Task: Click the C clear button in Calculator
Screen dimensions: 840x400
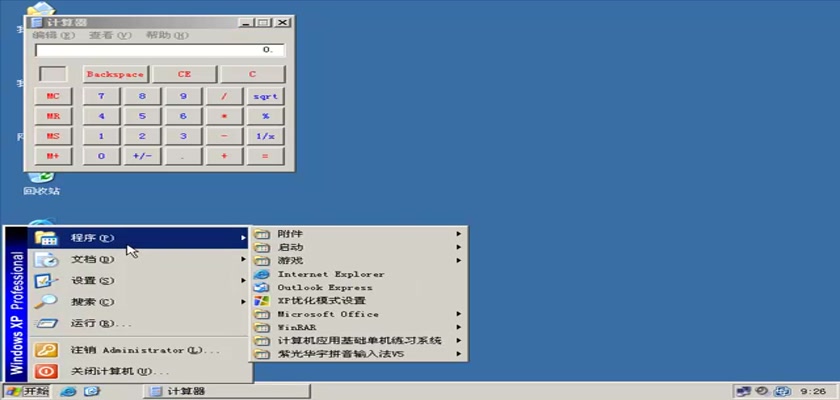Action: pos(252,74)
